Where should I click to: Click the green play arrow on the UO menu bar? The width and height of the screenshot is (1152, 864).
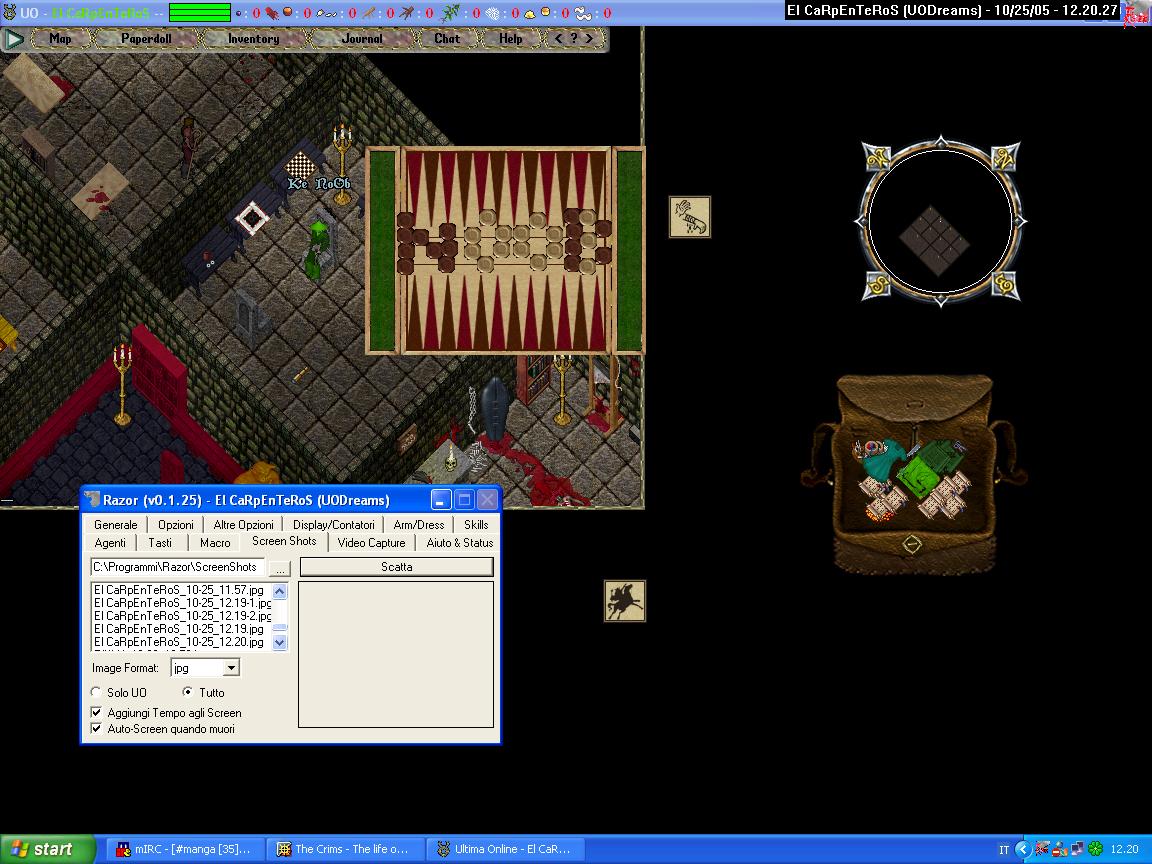tap(14, 39)
